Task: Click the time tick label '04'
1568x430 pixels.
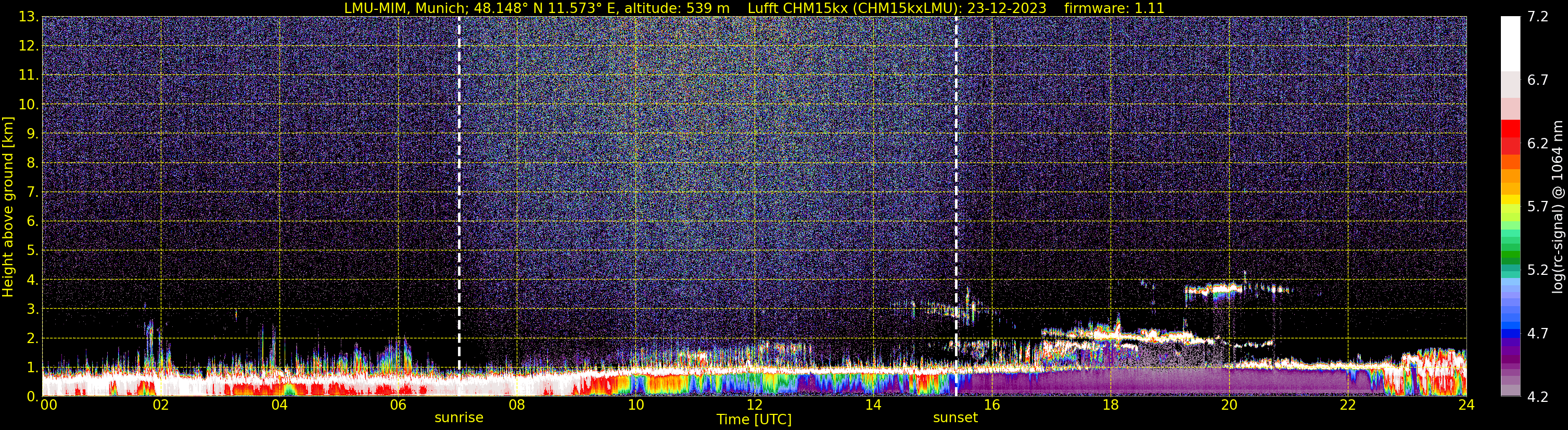Action: pyautogui.click(x=279, y=405)
